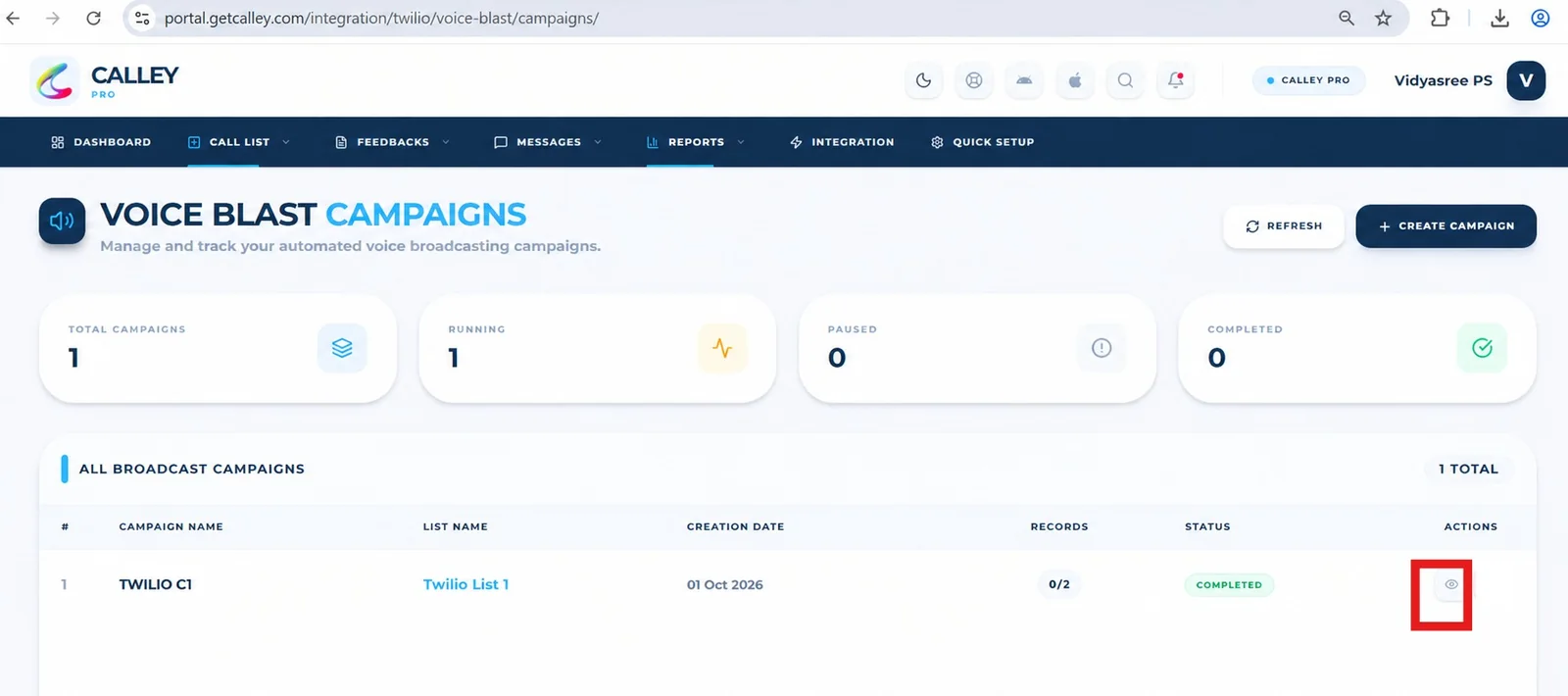Screen dimensions: 1568x696
Task: Bookmark this page star icon
Action: point(1383,18)
